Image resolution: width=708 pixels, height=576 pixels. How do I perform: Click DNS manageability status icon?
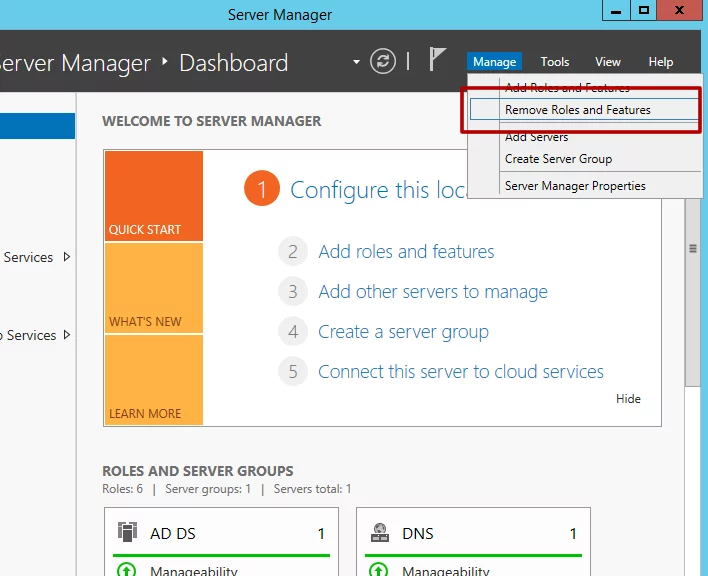(x=380, y=571)
